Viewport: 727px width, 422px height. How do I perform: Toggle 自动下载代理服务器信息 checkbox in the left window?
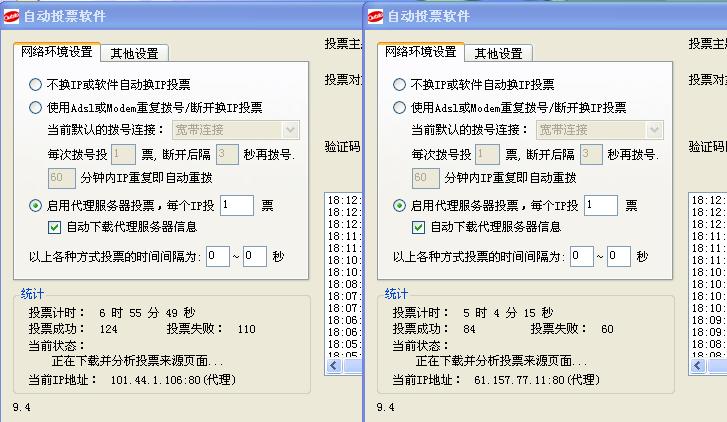pos(56,227)
